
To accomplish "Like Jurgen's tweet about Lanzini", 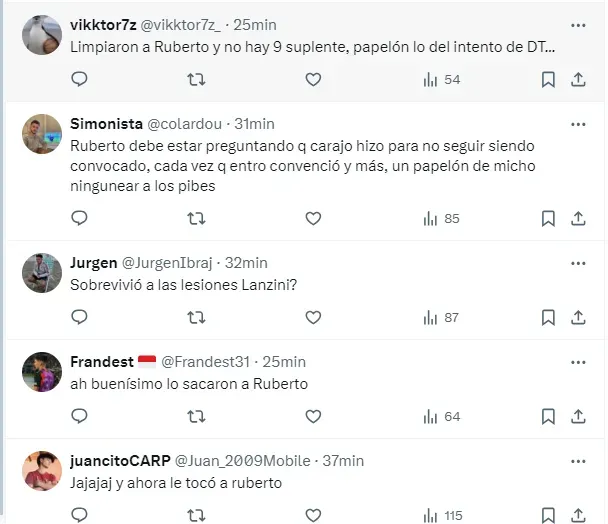I will click(313, 318).
